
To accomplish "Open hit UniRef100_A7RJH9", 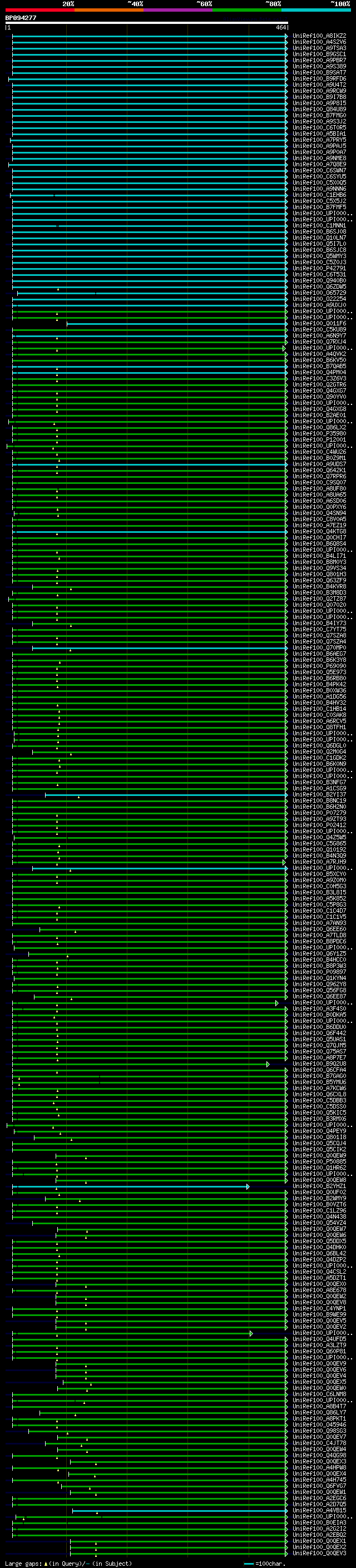I will pos(319,862).
